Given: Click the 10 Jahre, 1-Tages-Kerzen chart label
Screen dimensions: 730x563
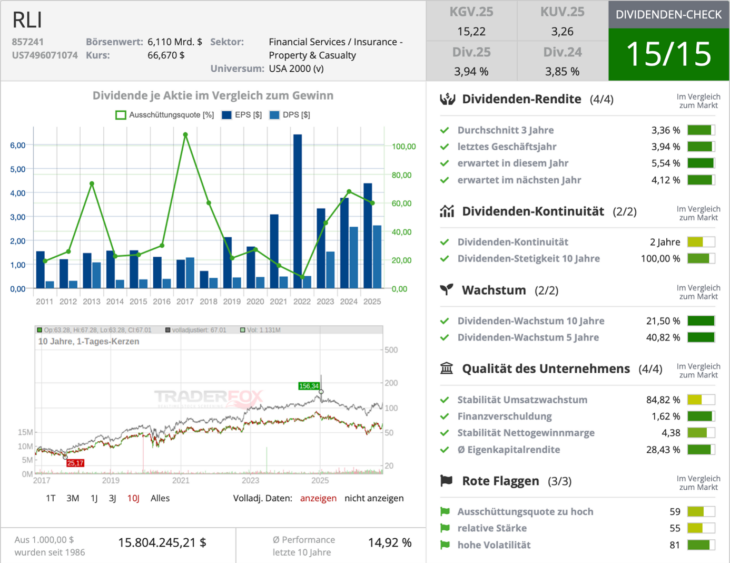Looking at the screenshot, I should 88,342.
